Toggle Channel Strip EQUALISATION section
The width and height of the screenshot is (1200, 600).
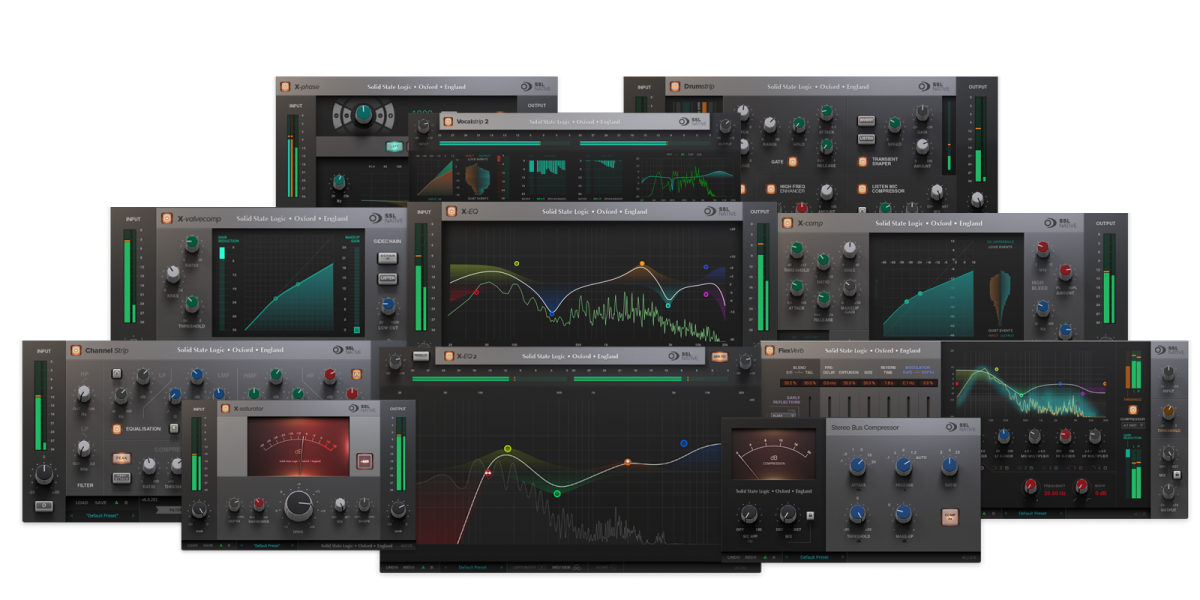tap(116, 430)
